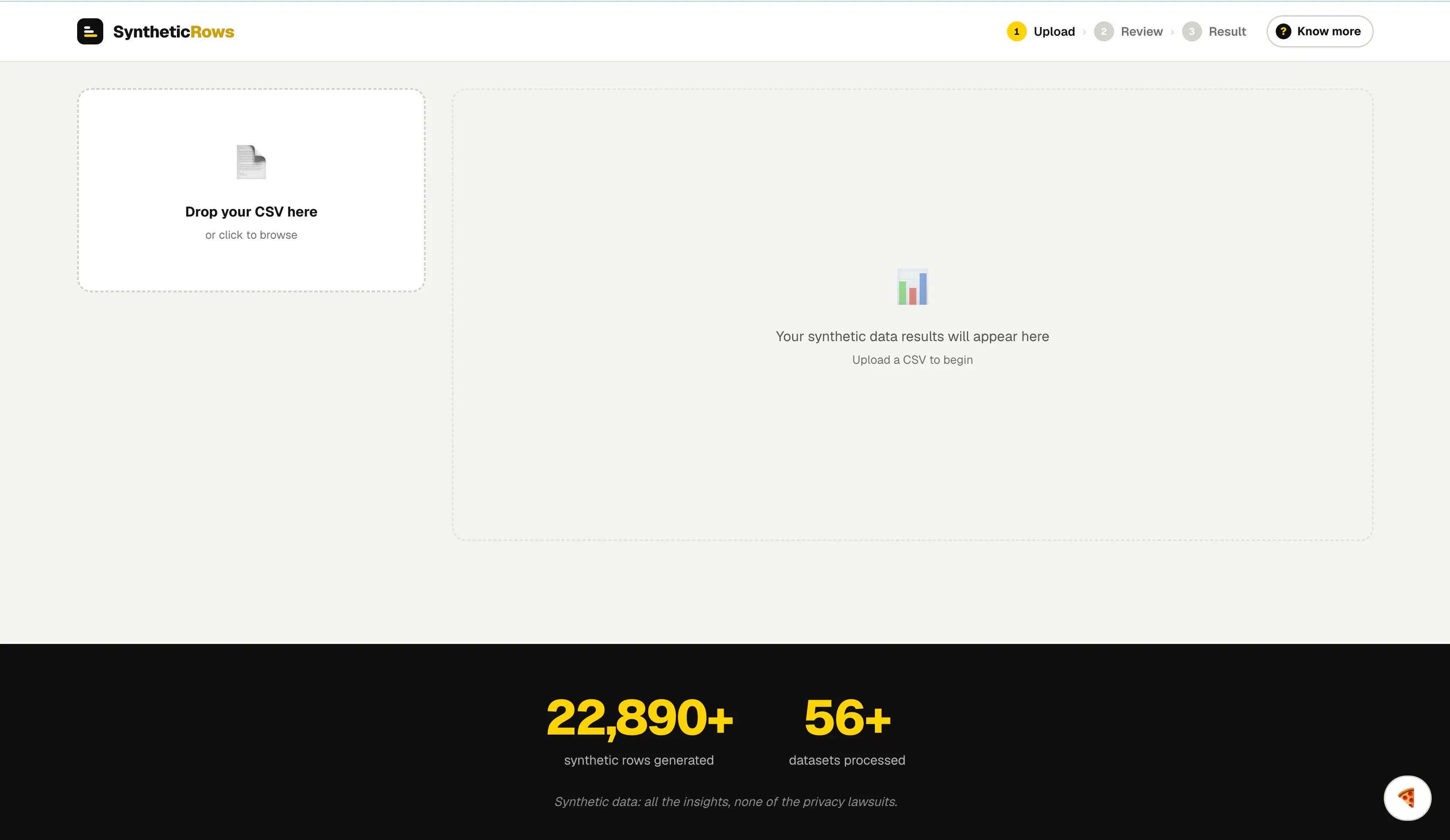Image resolution: width=1450 pixels, height=840 pixels.
Task: Click the privacy lawsuits tagline text
Action: pyautogui.click(x=725, y=802)
